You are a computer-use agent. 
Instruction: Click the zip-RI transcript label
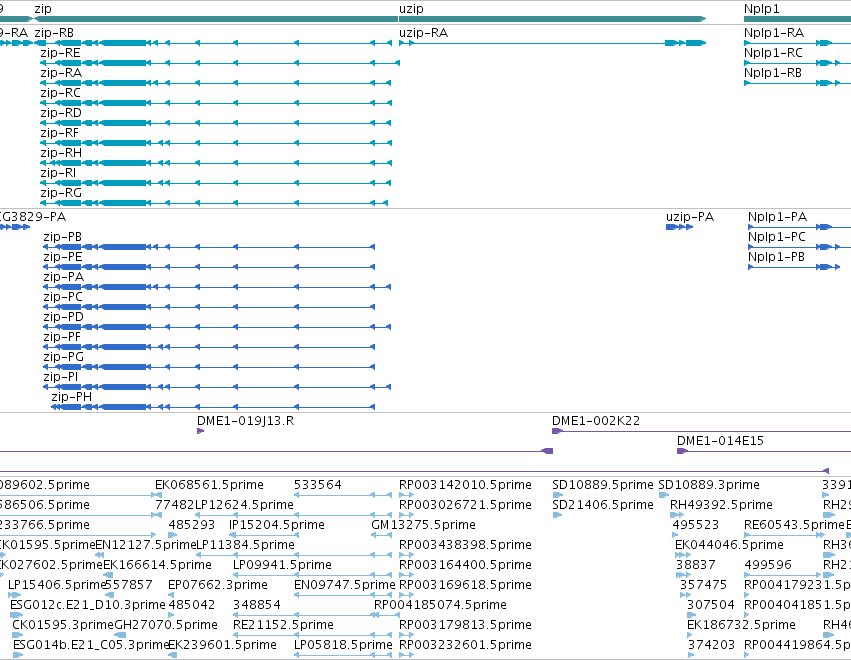(x=58, y=173)
